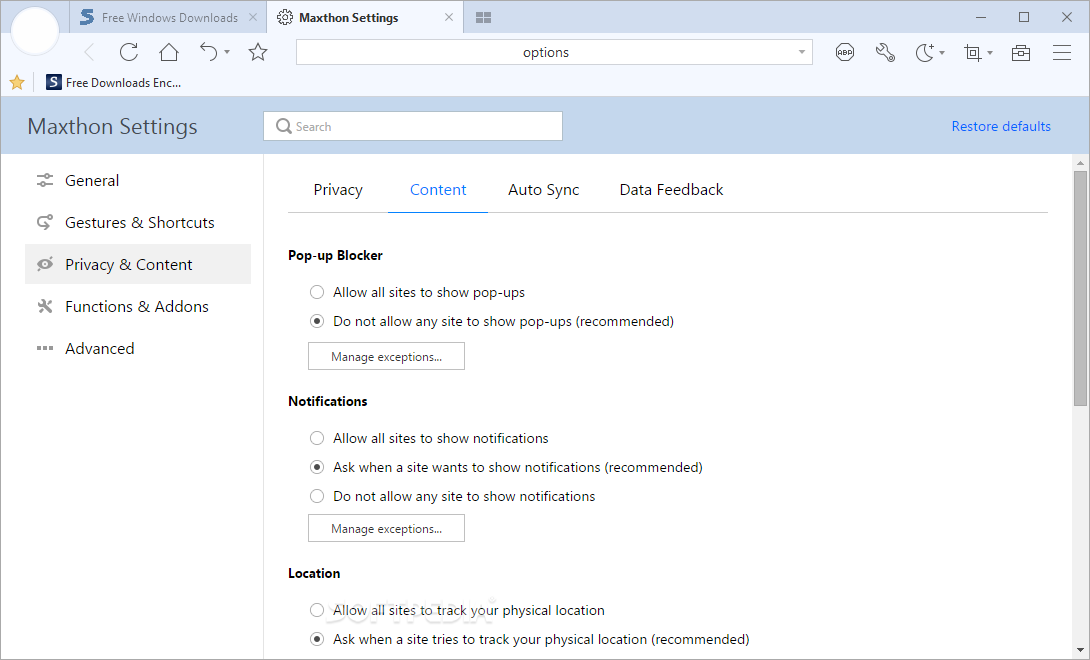Image resolution: width=1090 pixels, height=660 pixels.
Task: Click the scrollbar up arrow
Action: (1080, 163)
